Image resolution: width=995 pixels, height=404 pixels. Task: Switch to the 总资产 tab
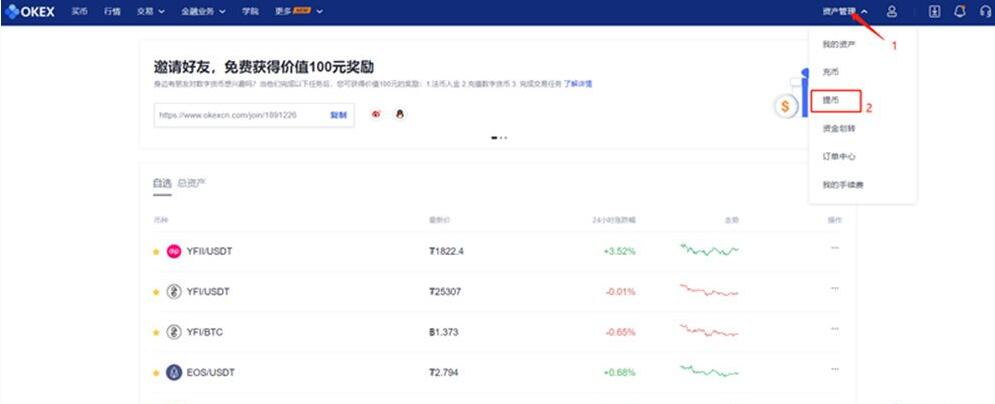click(x=191, y=183)
